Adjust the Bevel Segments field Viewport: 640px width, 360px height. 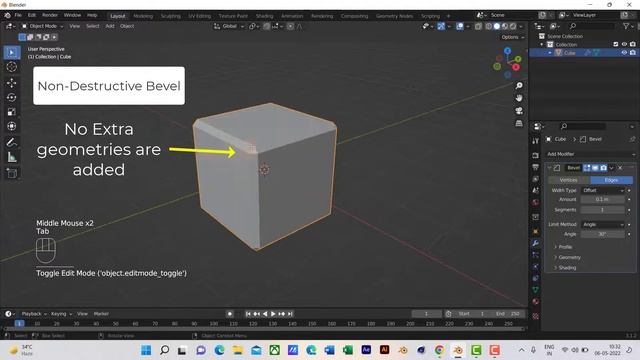pyautogui.click(x=603, y=210)
